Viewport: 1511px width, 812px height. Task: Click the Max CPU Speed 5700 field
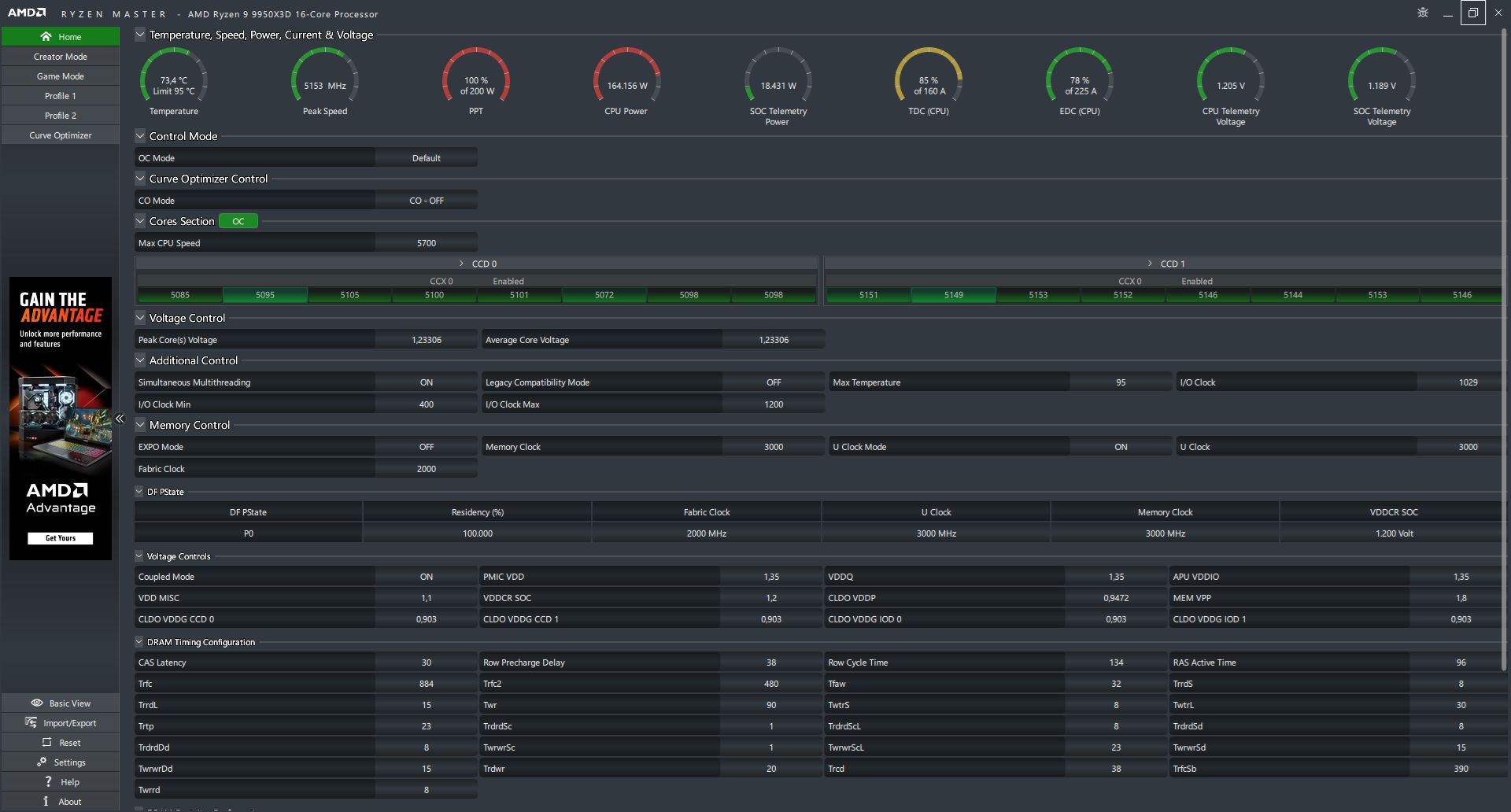click(x=427, y=243)
